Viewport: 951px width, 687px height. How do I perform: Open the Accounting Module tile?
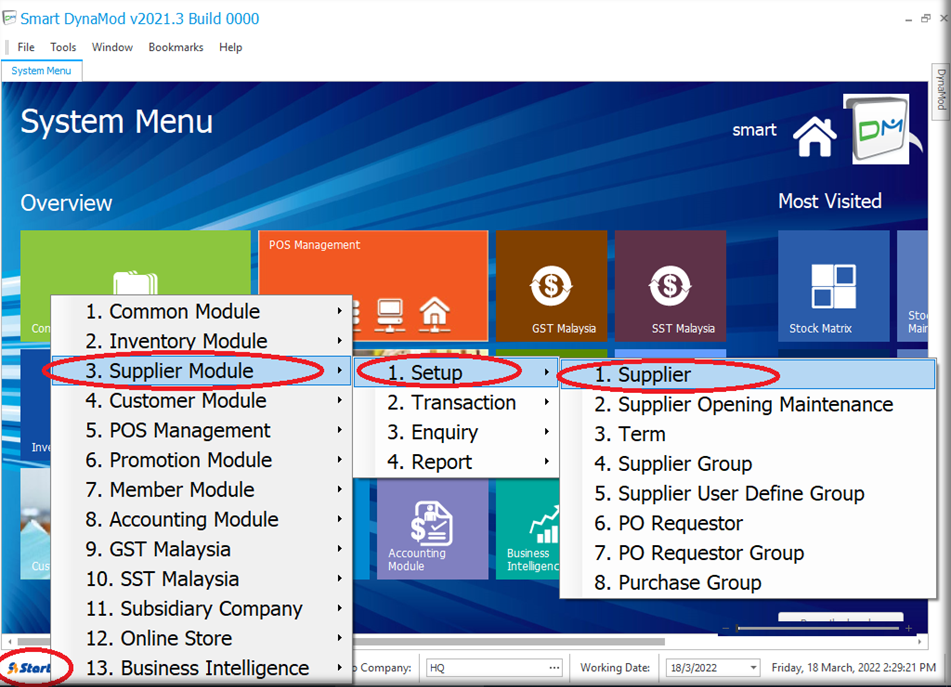pos(432,529)
